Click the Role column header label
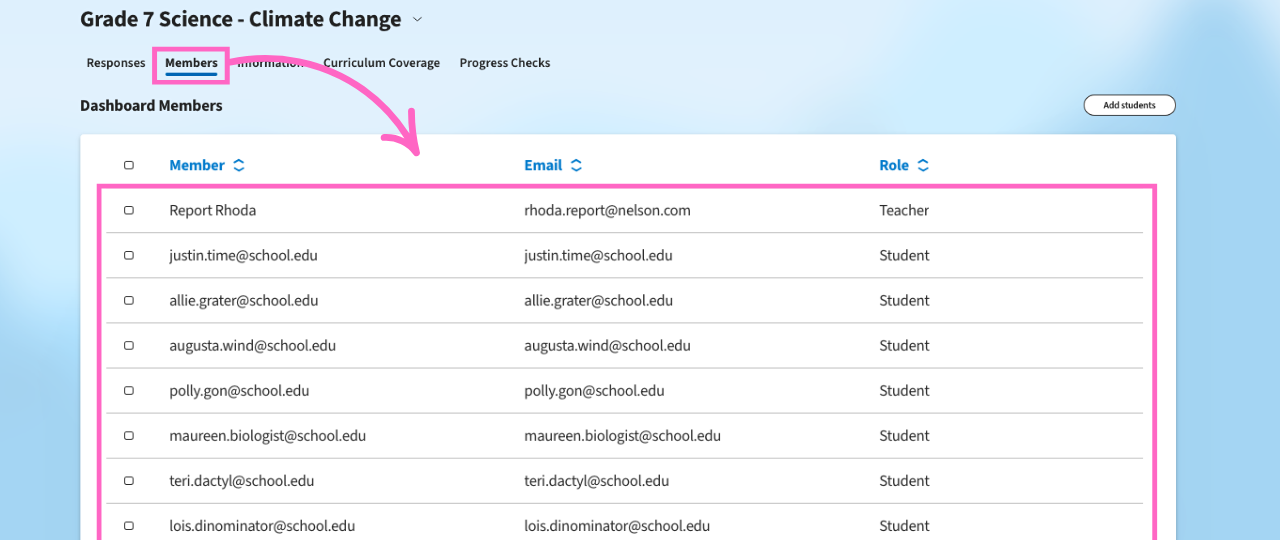1280x540 pixels. tap(894, 165)
